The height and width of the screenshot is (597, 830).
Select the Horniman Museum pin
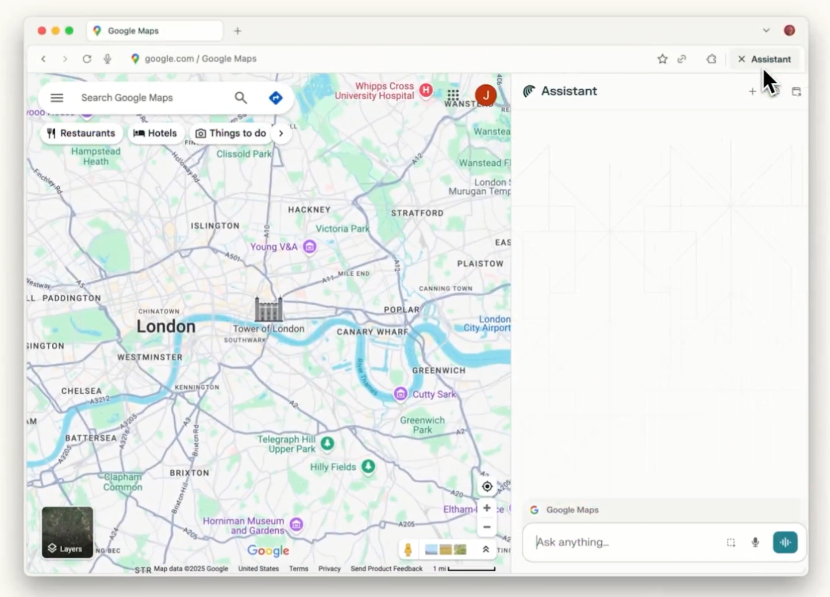coord(296,524)
